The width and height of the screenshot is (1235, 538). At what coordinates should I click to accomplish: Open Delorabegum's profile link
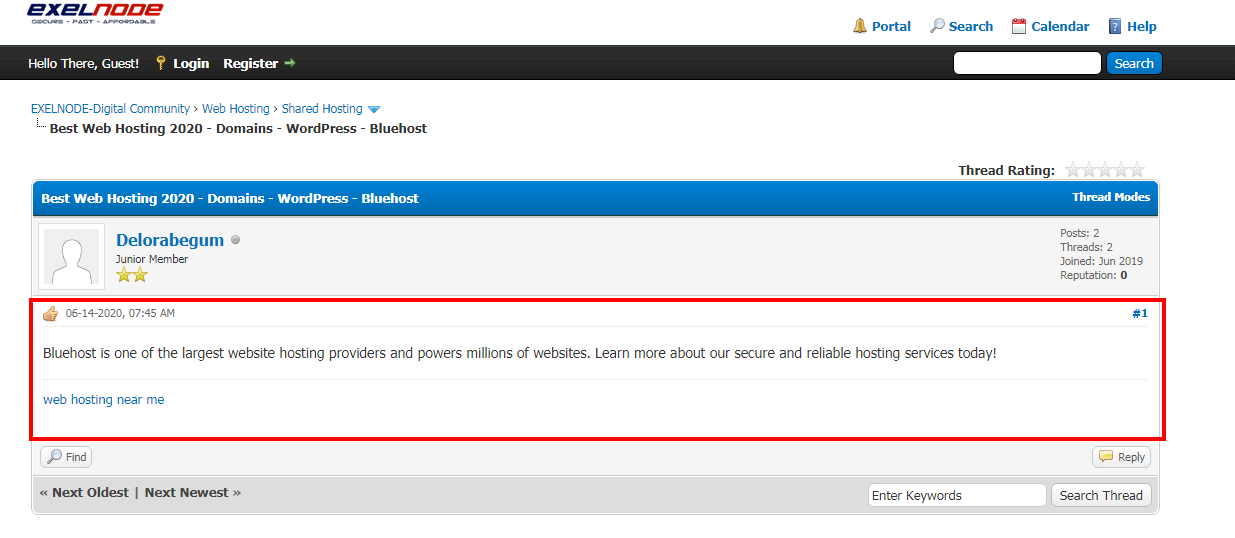[x=170, y=240]
